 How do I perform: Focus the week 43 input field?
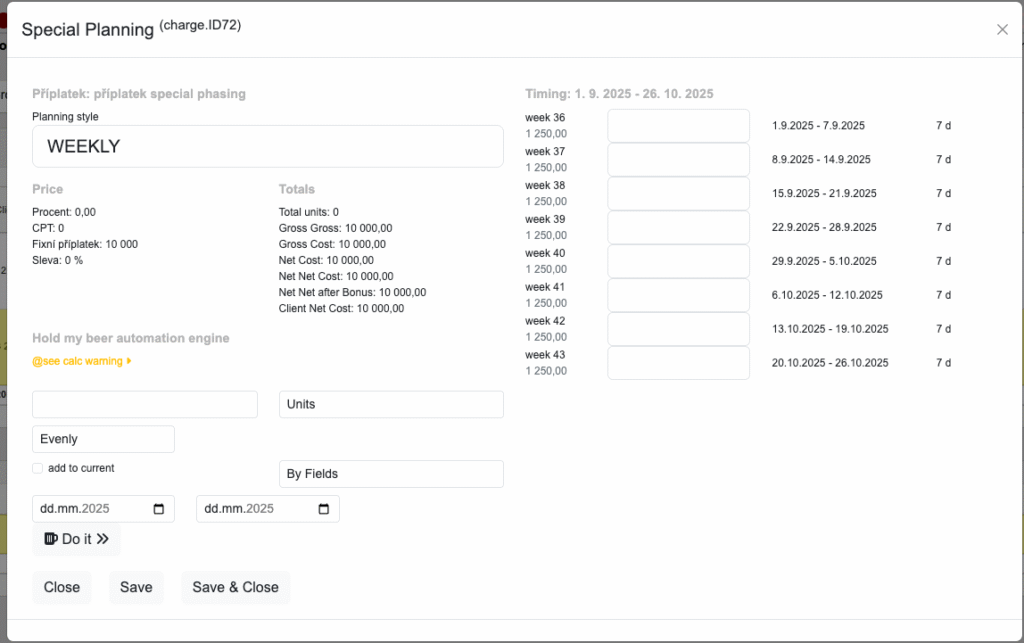pyautogui.click(x=678, y=363)
